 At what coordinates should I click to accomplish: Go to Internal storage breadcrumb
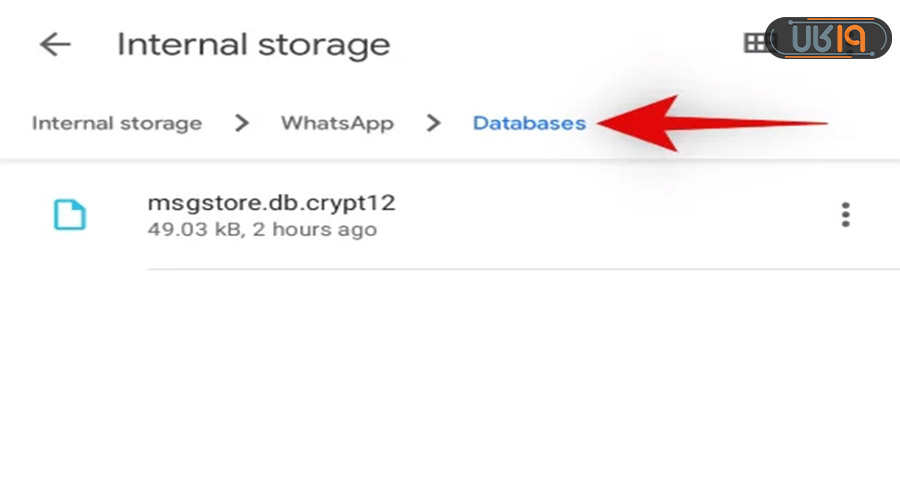point(117,124)
